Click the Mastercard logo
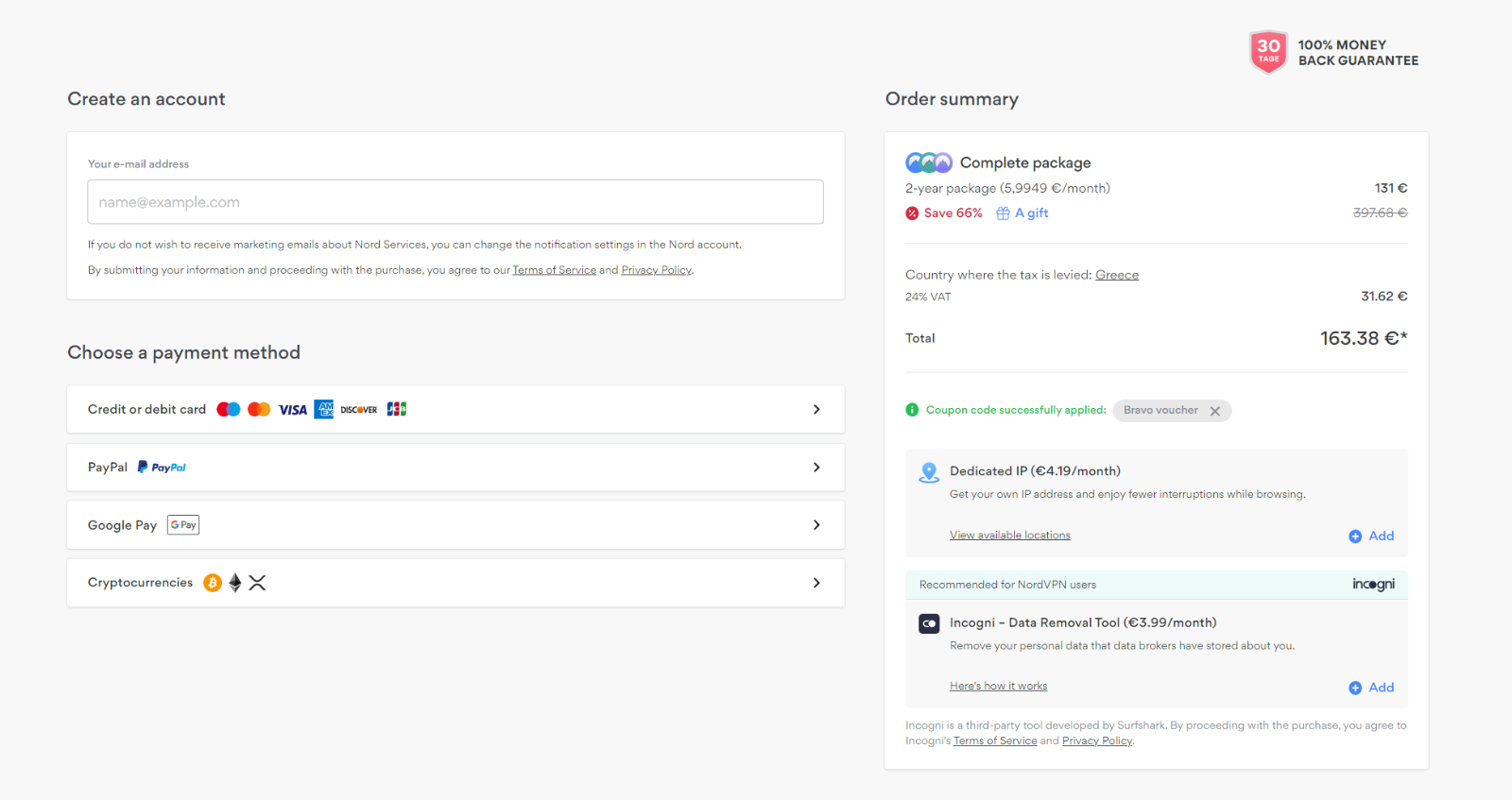1512x800 pixels. click(x=259, y=409)
